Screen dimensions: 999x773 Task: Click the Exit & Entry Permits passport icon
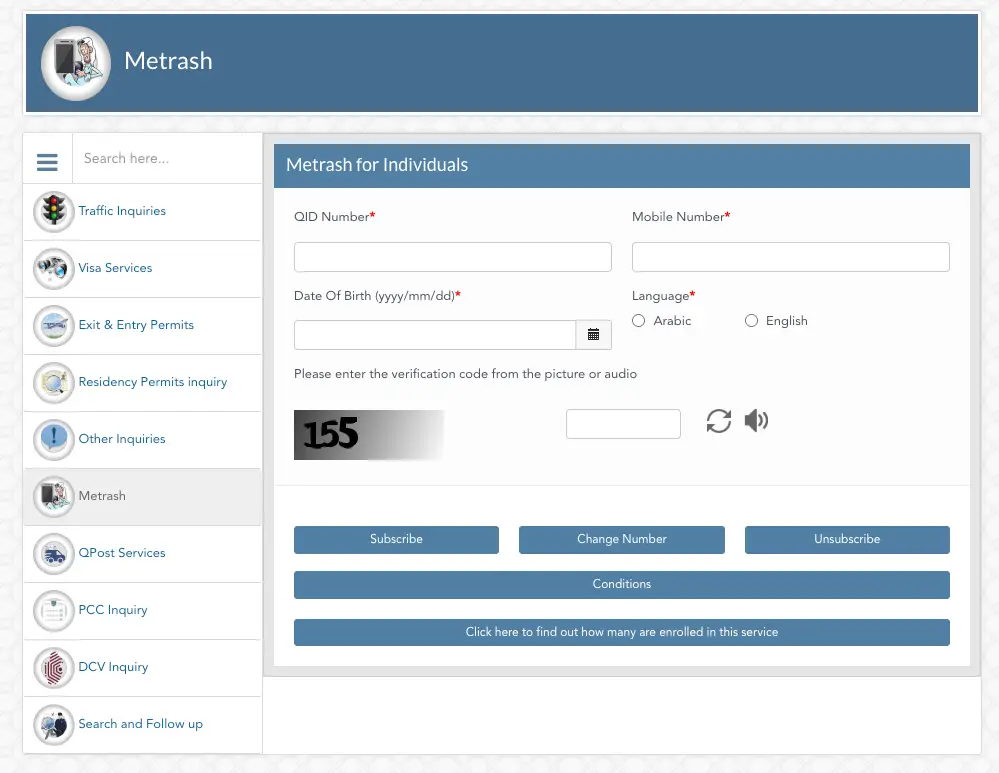53,325
